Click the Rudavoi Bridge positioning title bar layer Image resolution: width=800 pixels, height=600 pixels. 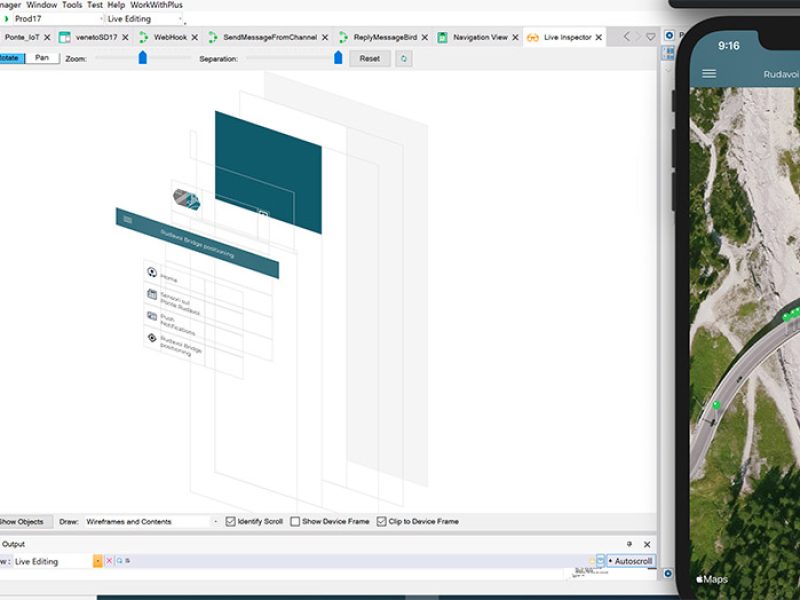click(197, 243)
